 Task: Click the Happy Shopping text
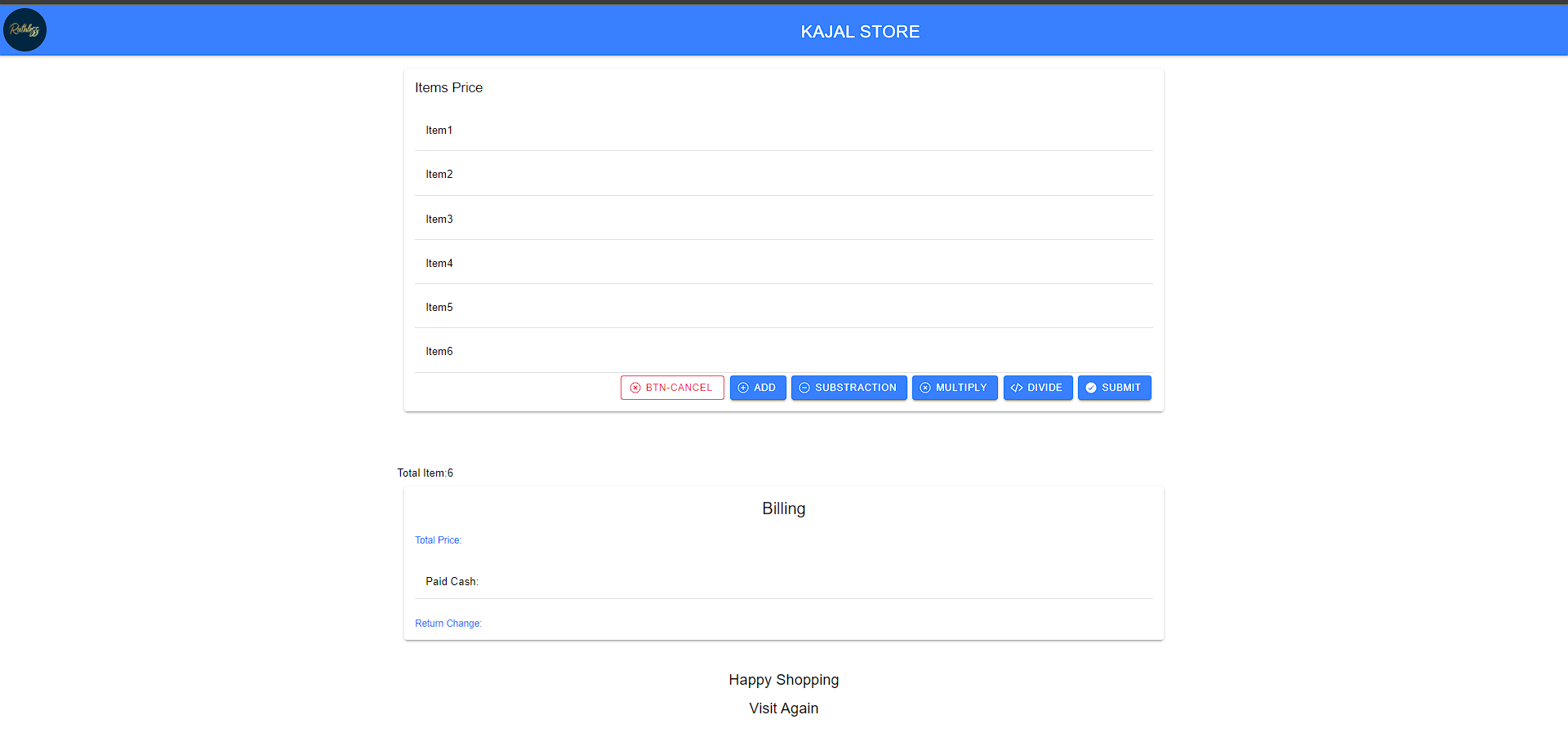tap(784, 680)
